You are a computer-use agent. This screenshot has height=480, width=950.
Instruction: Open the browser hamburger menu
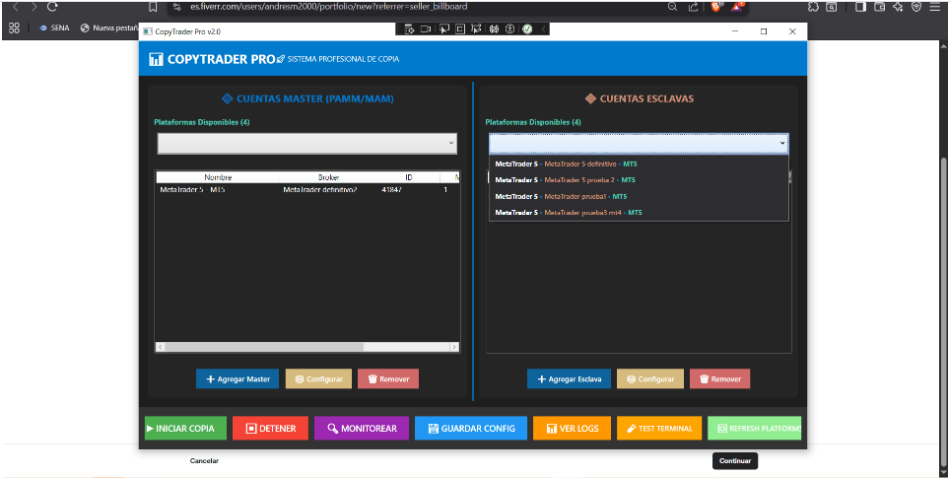pyautogui.click(x=935, y=7)
